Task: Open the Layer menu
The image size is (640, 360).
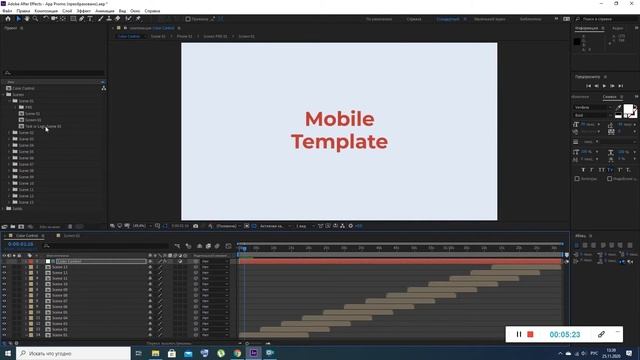Action: 67,11
